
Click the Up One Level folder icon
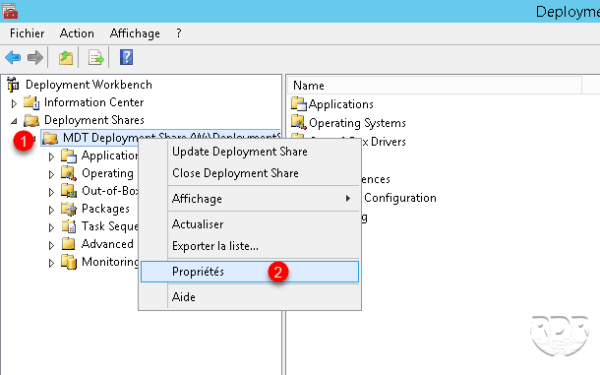[66, 58]
